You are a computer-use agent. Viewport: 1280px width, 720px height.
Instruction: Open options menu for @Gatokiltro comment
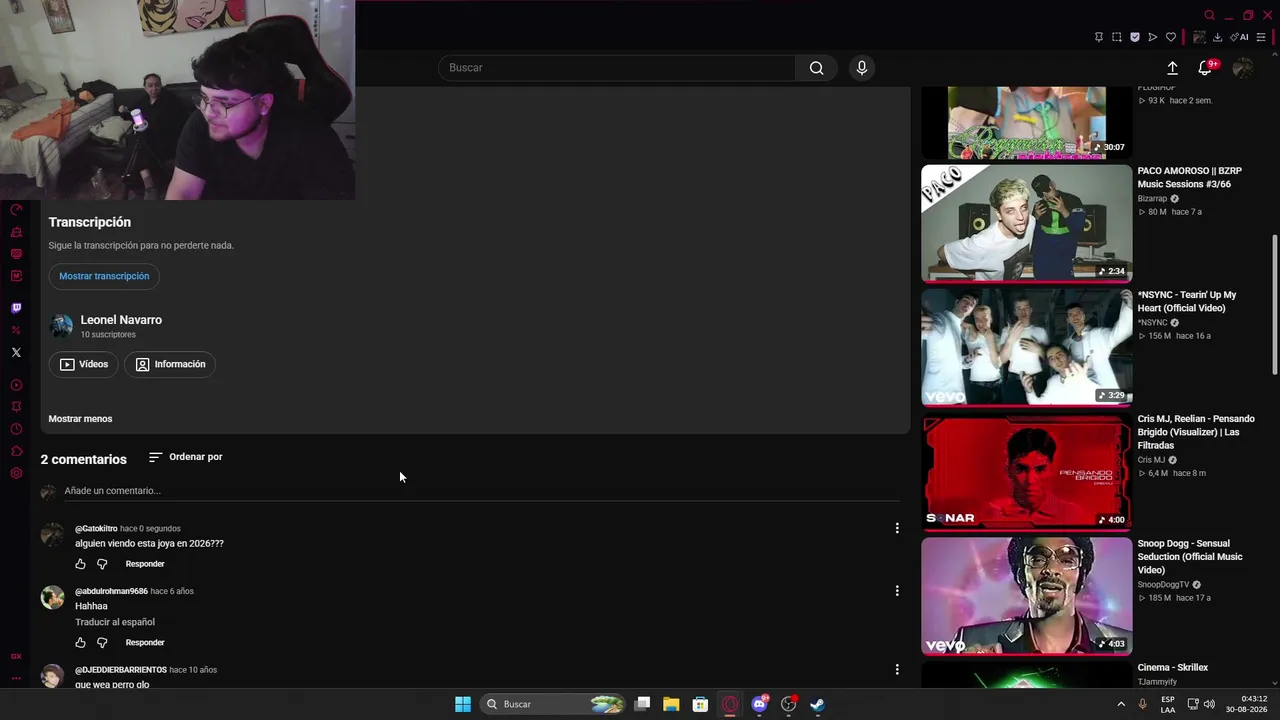(x=897, y=528)
